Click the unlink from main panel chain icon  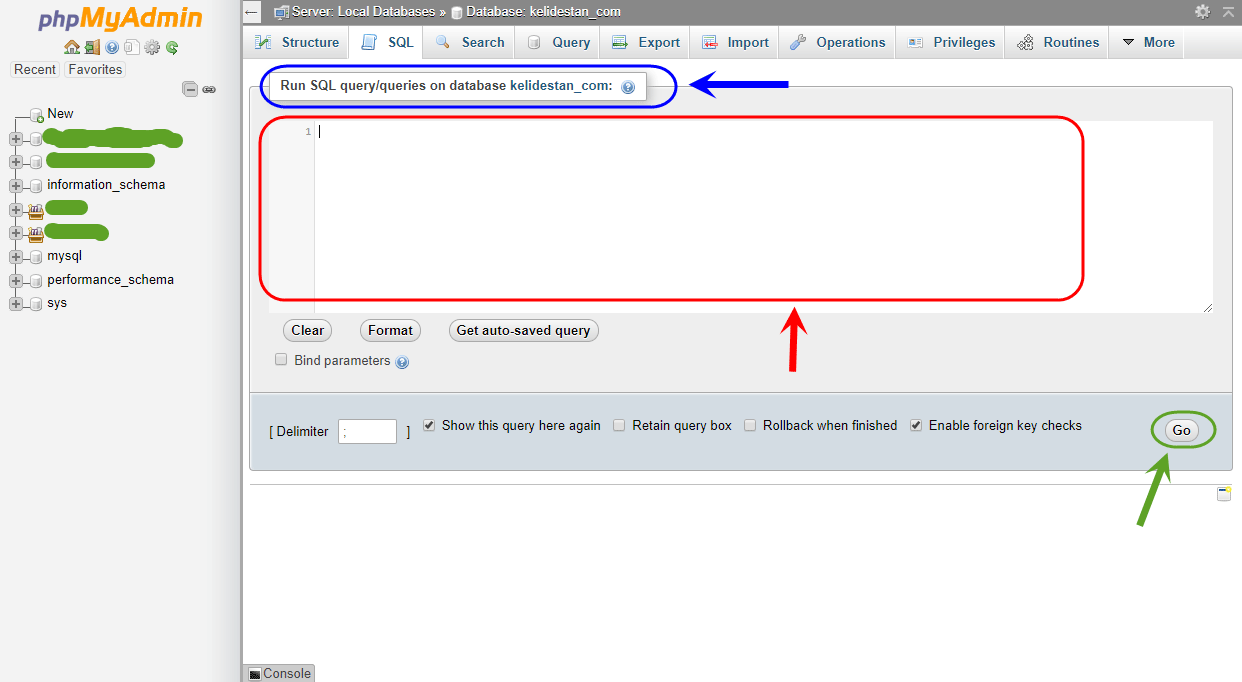pyautogui.click(x=209, y=89)
